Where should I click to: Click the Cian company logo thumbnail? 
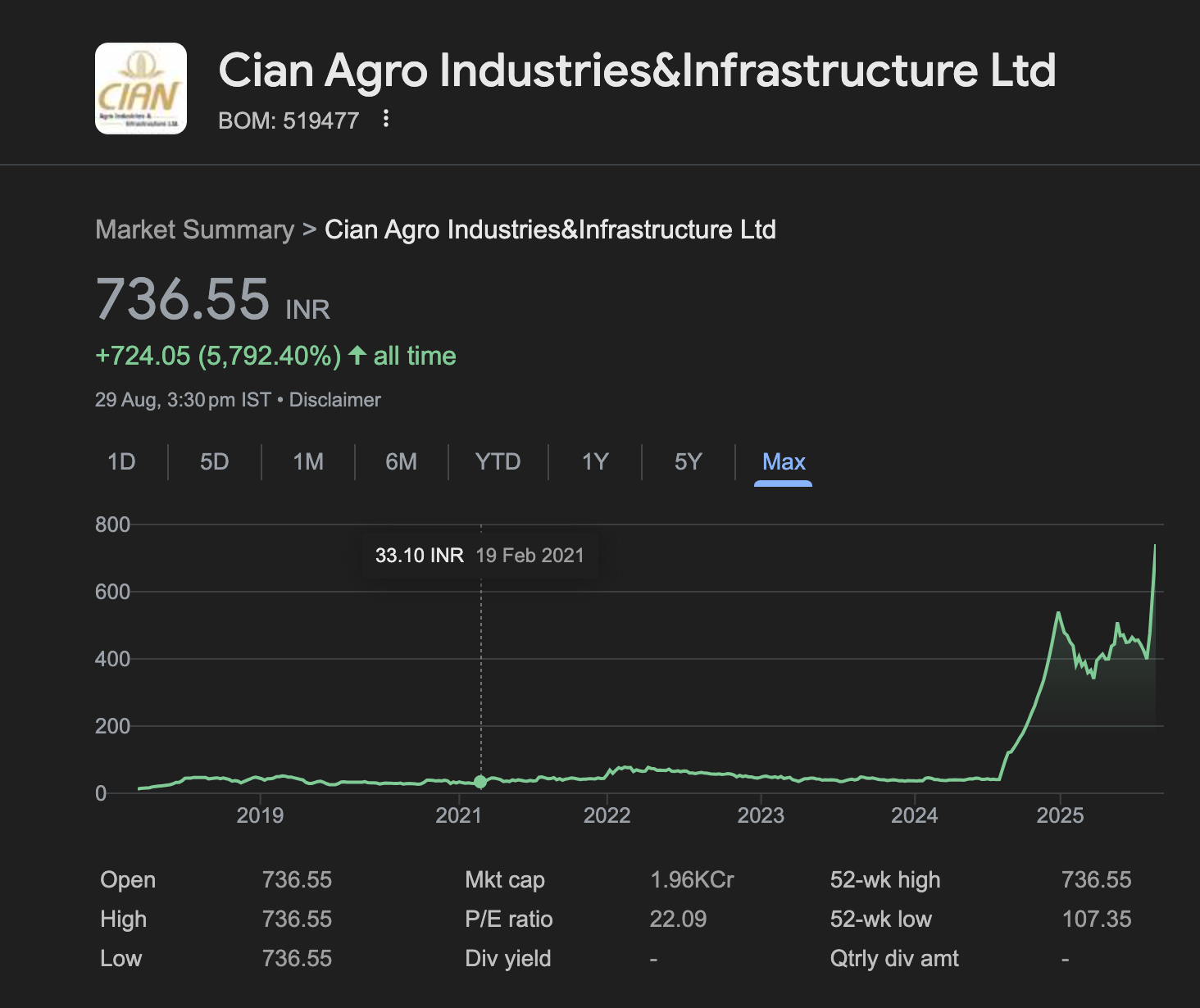click(x=141, y=89)
